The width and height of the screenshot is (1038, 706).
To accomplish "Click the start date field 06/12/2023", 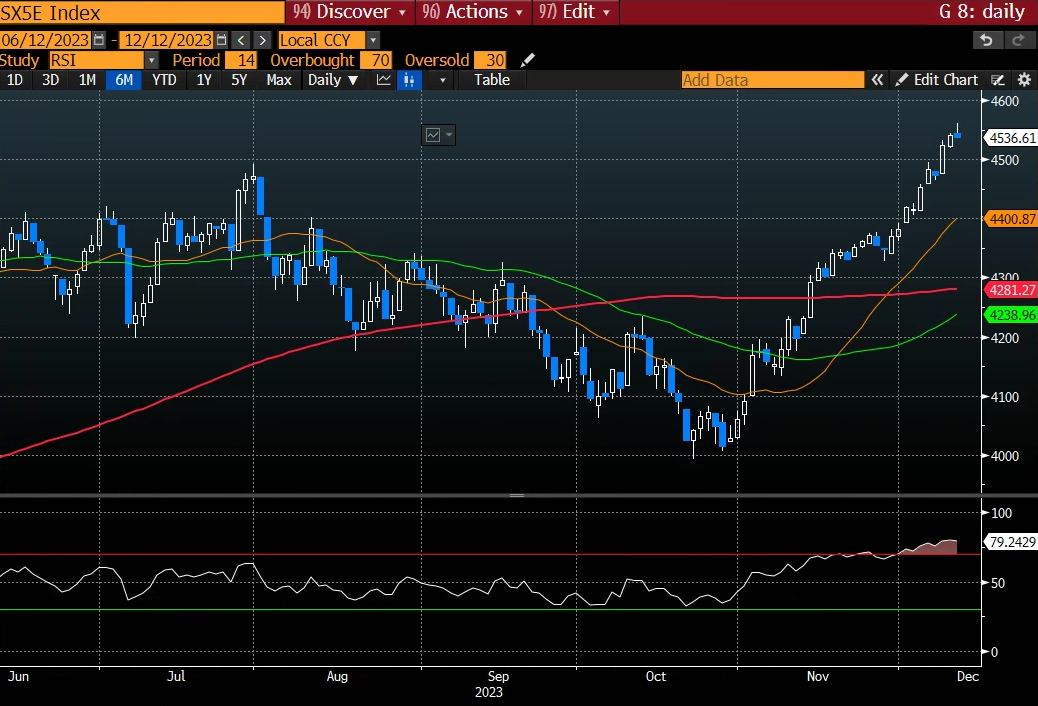I will click(45, 40).
